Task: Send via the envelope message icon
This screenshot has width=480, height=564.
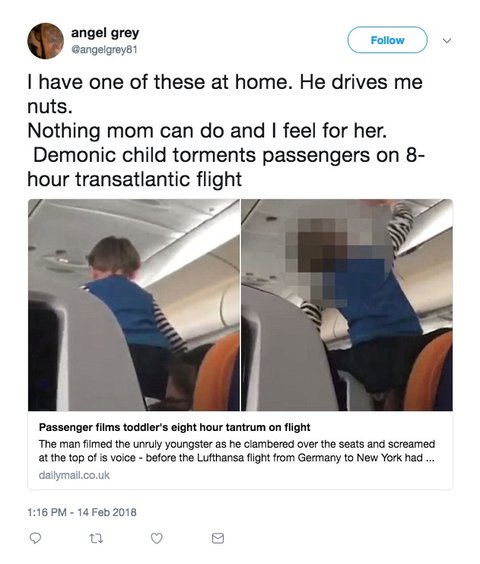Action: (218, 538)
